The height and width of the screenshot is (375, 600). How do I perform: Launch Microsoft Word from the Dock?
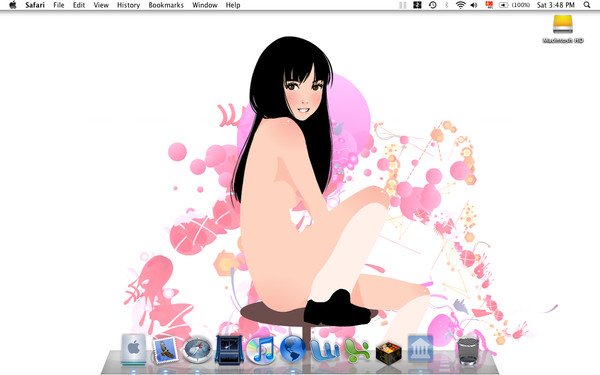pos(325,350)
